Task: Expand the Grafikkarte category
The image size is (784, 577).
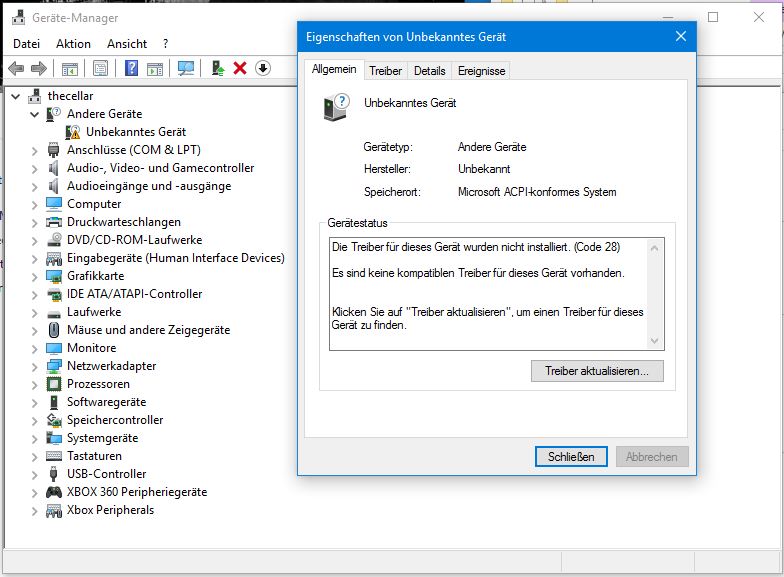Action: coord(34,277)
